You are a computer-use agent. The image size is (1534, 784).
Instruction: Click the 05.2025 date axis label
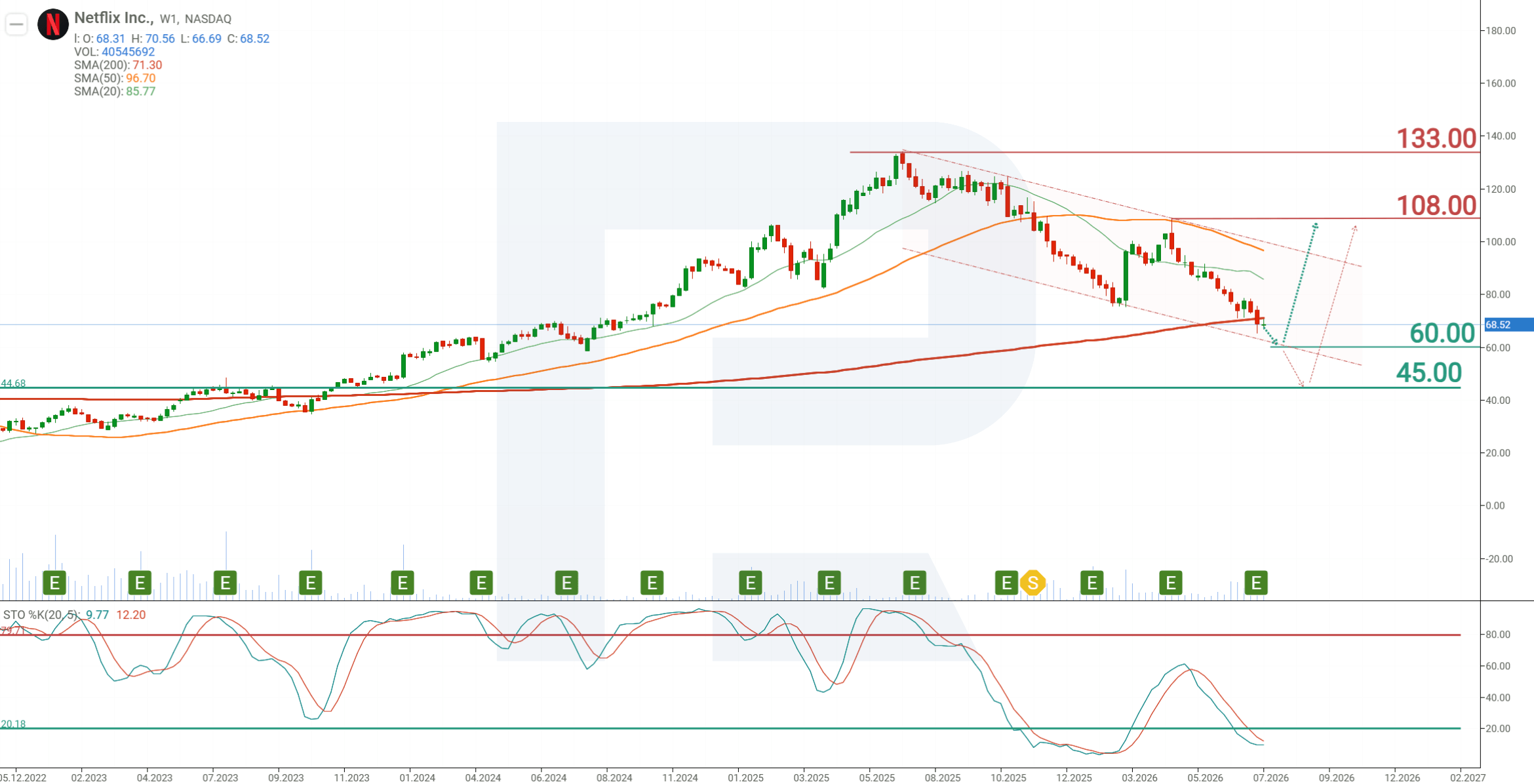877,777
